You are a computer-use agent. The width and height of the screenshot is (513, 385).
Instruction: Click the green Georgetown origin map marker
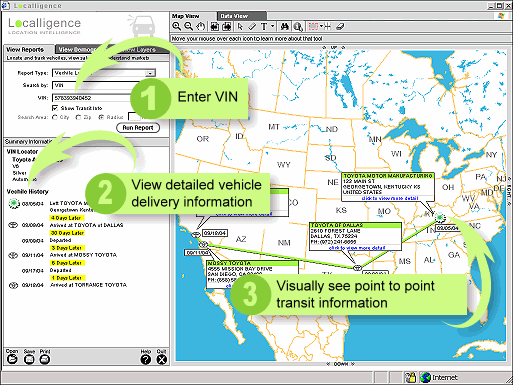[440, 218]
